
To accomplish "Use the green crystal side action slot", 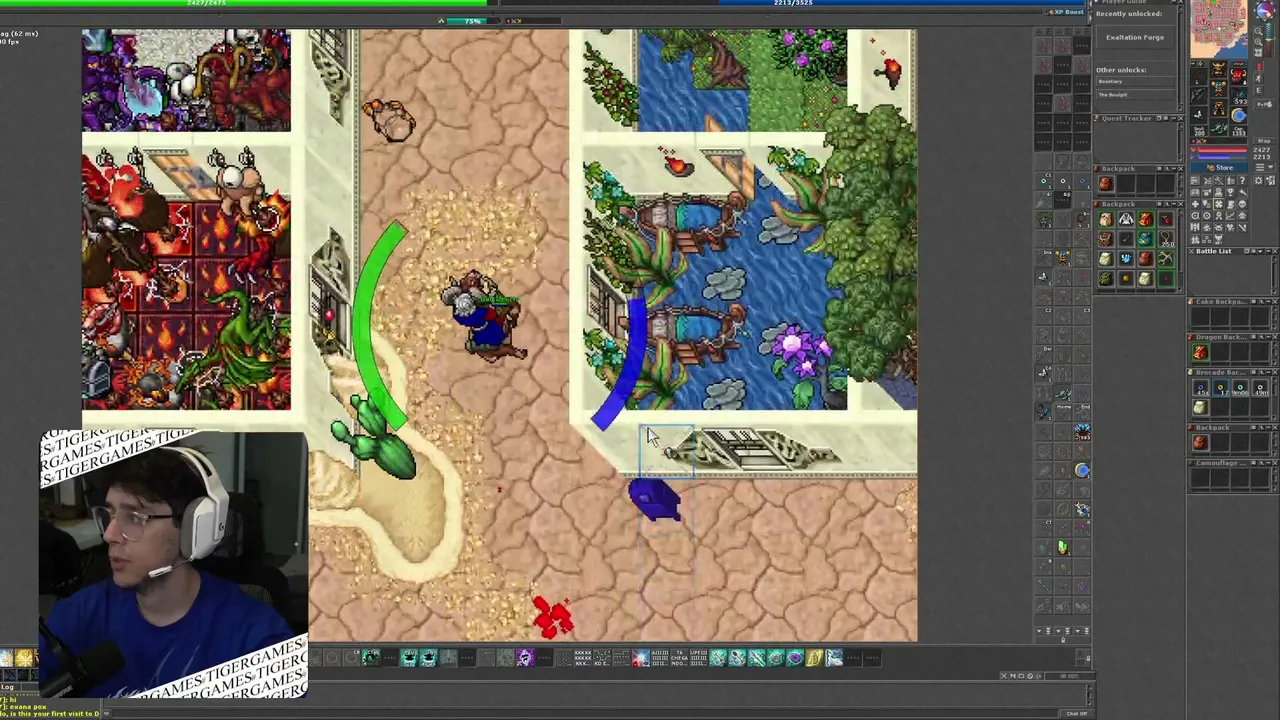I will [1062, 547].
